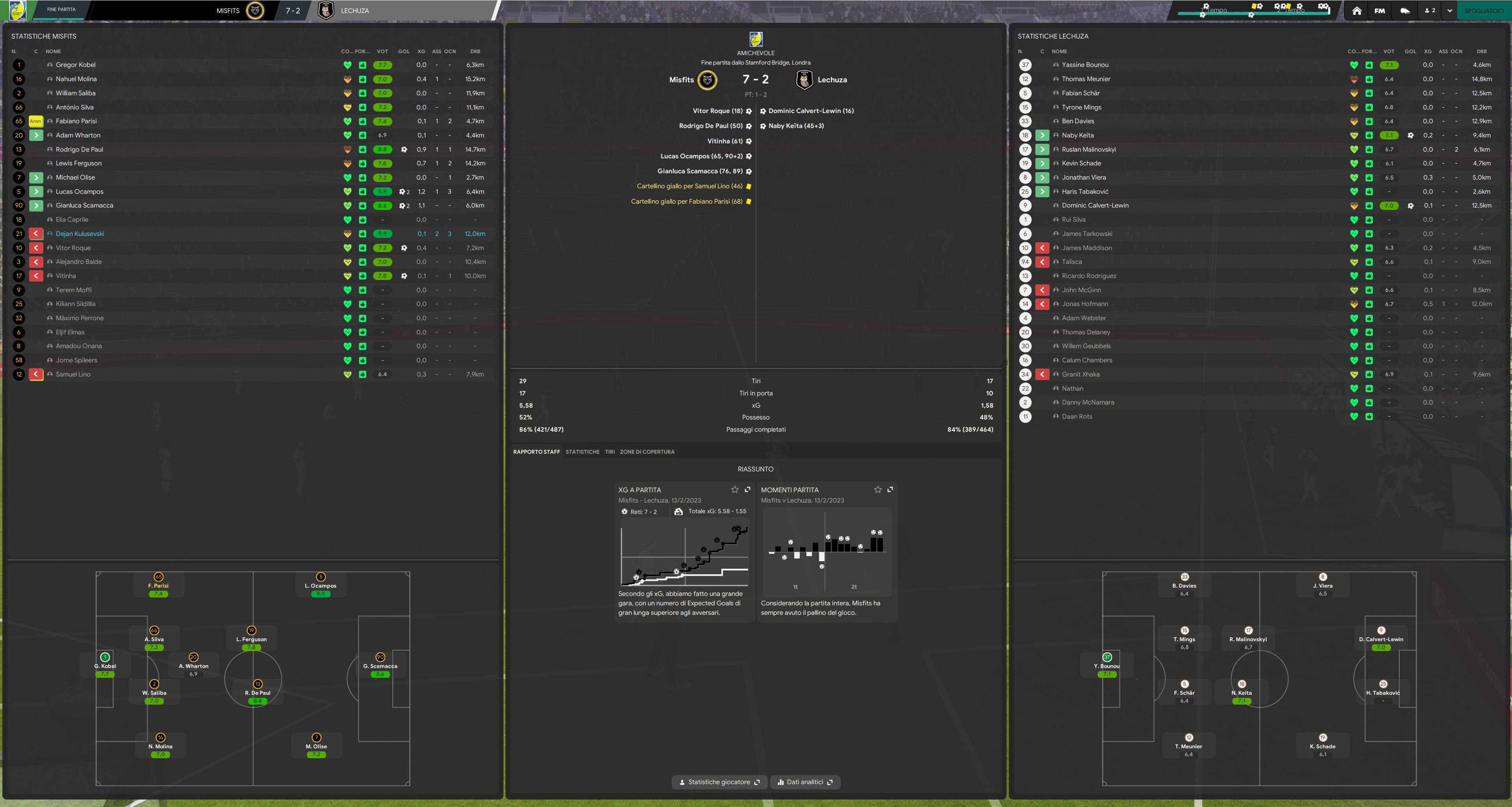1512x807 pixels.
Task: Select L. Ocampos on the Misfits pitch
Action: click(320, 586)
